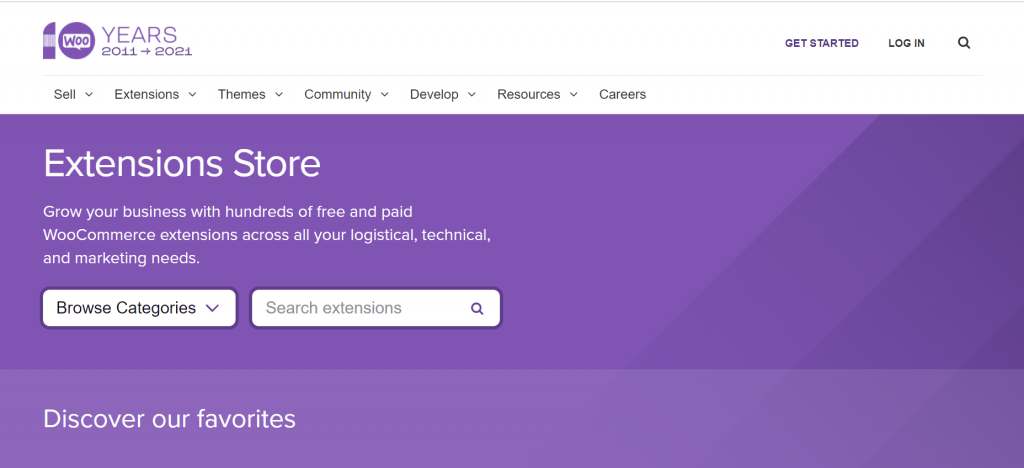Image resolution: width=1024 pixels, height=468 pixels.
Task: Click the GET STARTED link
Action: point(822,43)
